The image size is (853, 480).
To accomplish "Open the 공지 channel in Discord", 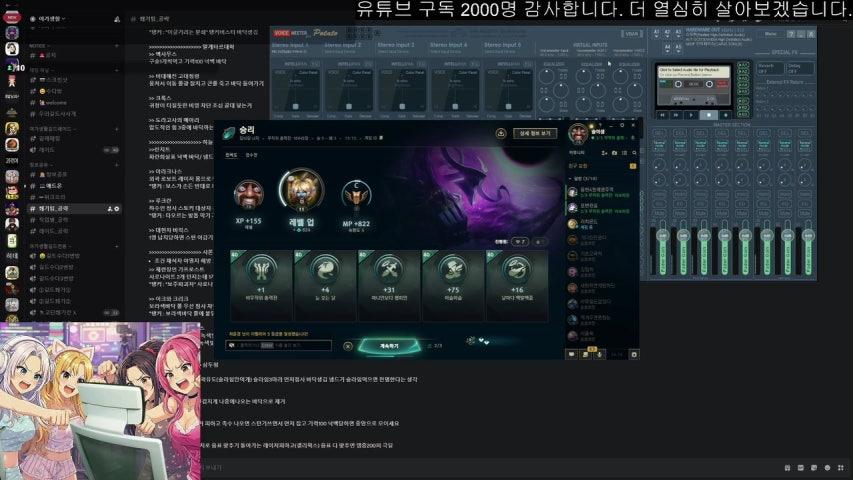I will [73, 56].
